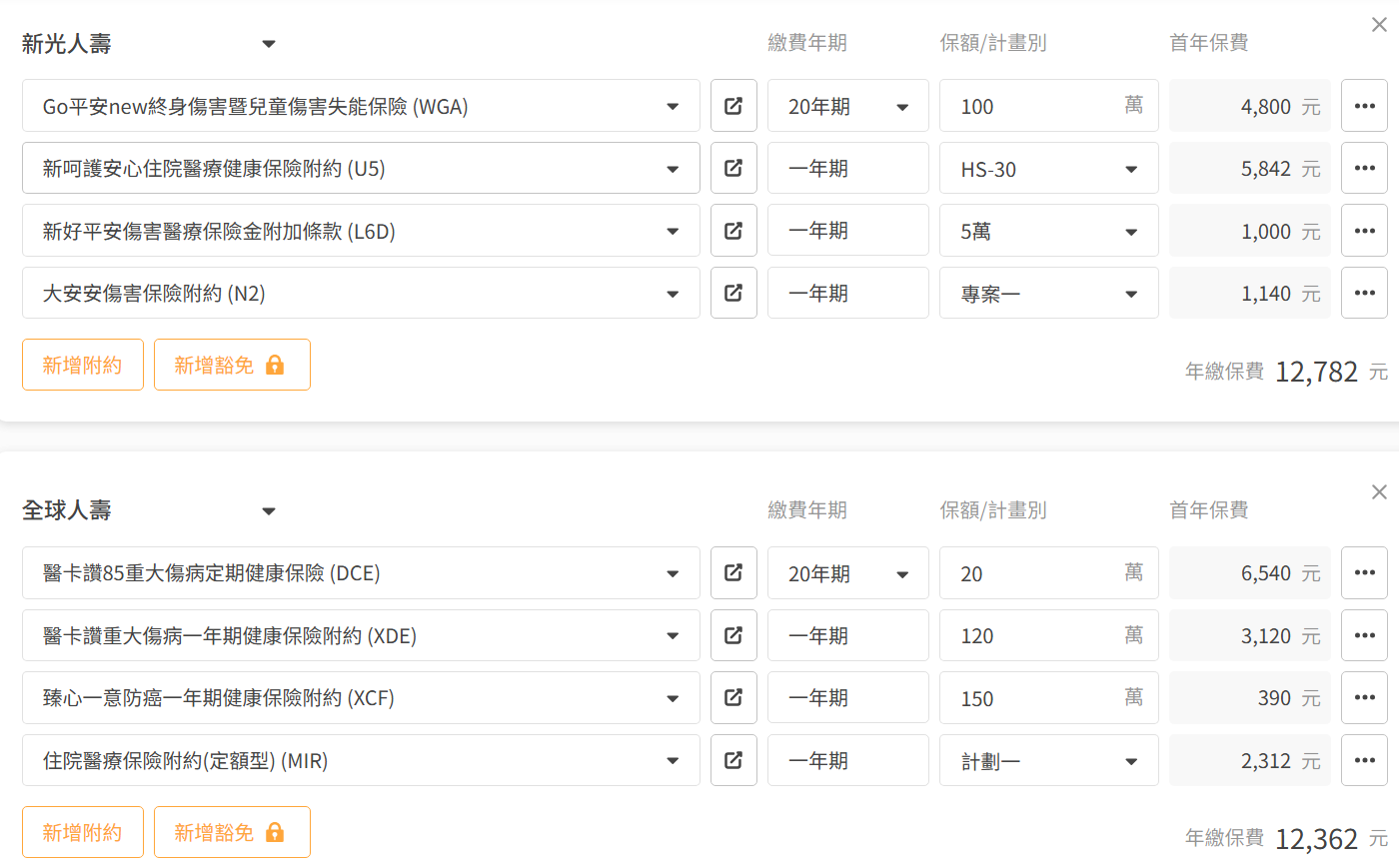Expand the 新光人壽 company dropdown
This screenshot has height=868, width=1399.
pyautogui.click(x=268, y=44)
